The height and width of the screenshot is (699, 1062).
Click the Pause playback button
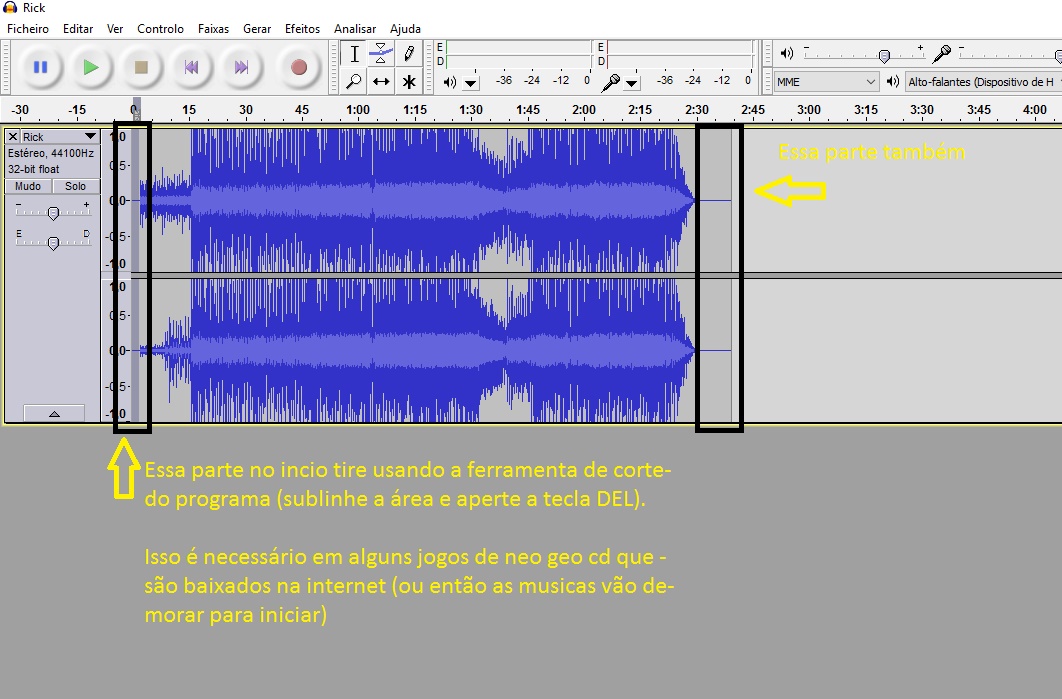tap(40, 67)
